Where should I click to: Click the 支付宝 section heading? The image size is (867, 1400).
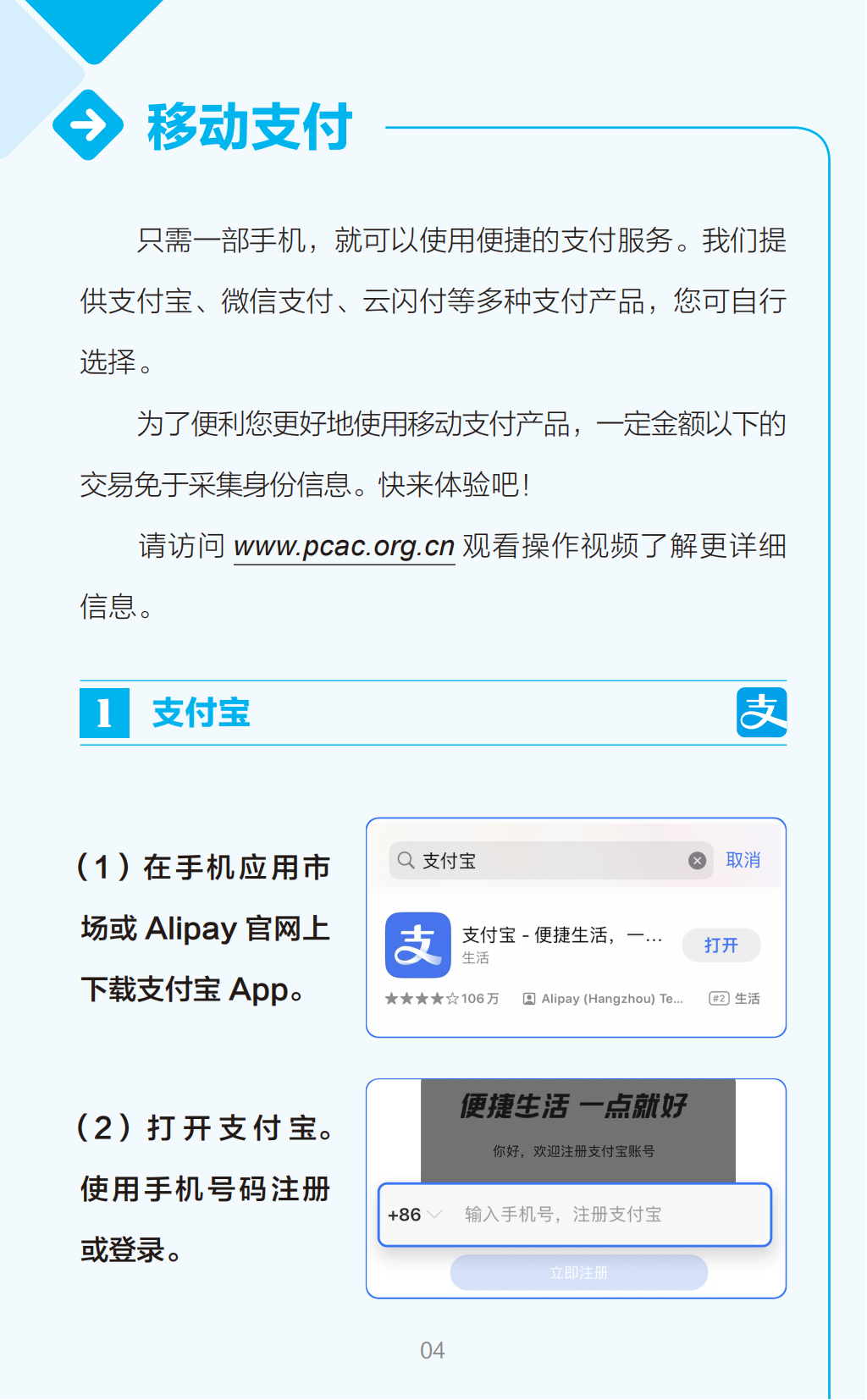[201, 713]
